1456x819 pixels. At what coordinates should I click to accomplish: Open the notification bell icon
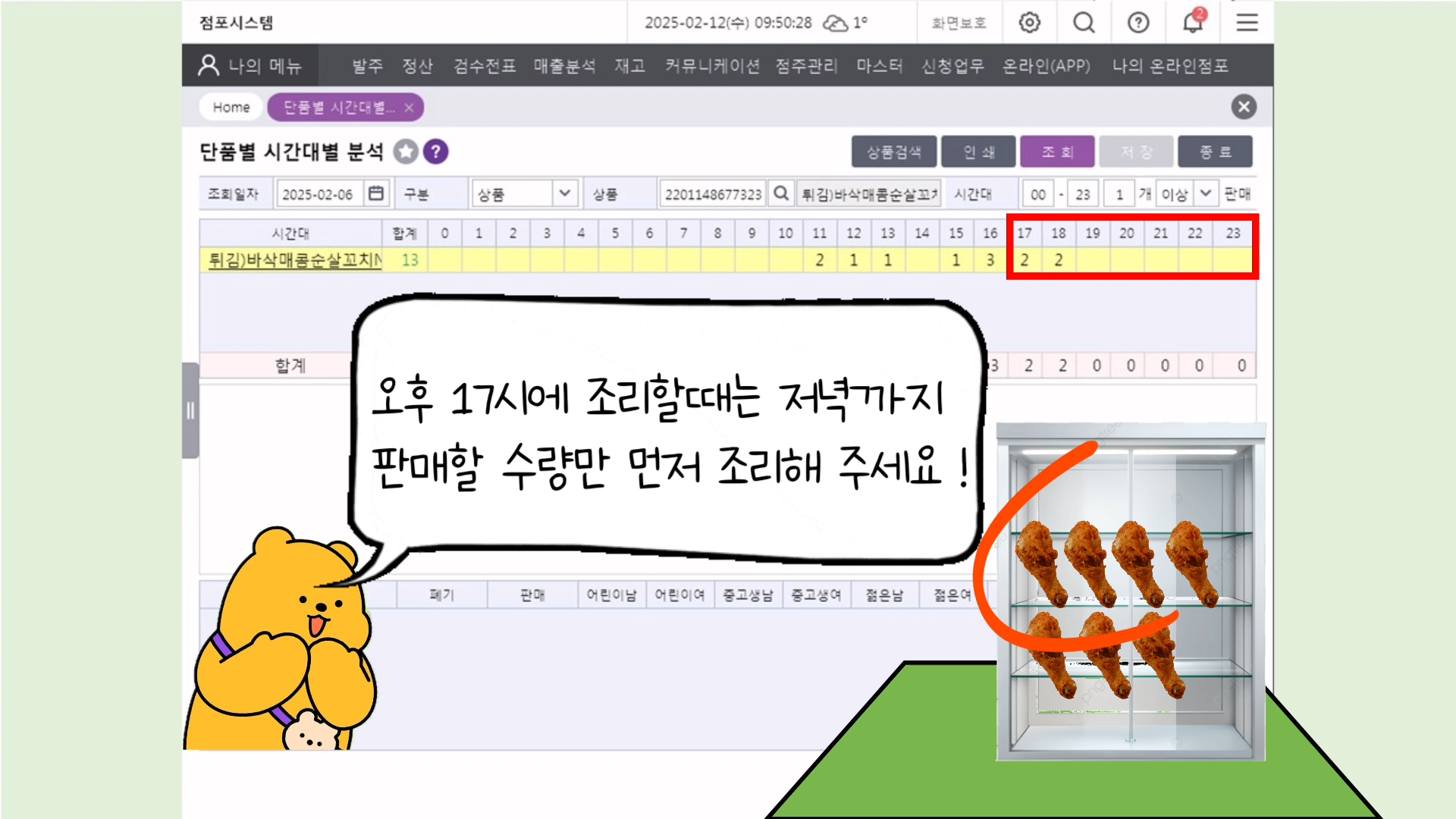[1193, 23]
